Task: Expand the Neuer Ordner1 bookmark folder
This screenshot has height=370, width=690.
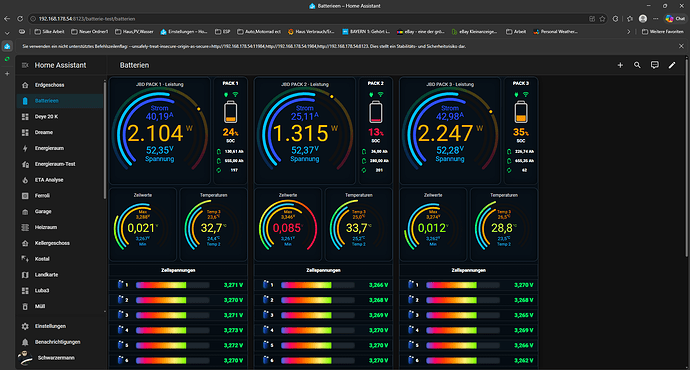Action: [89, 32]
